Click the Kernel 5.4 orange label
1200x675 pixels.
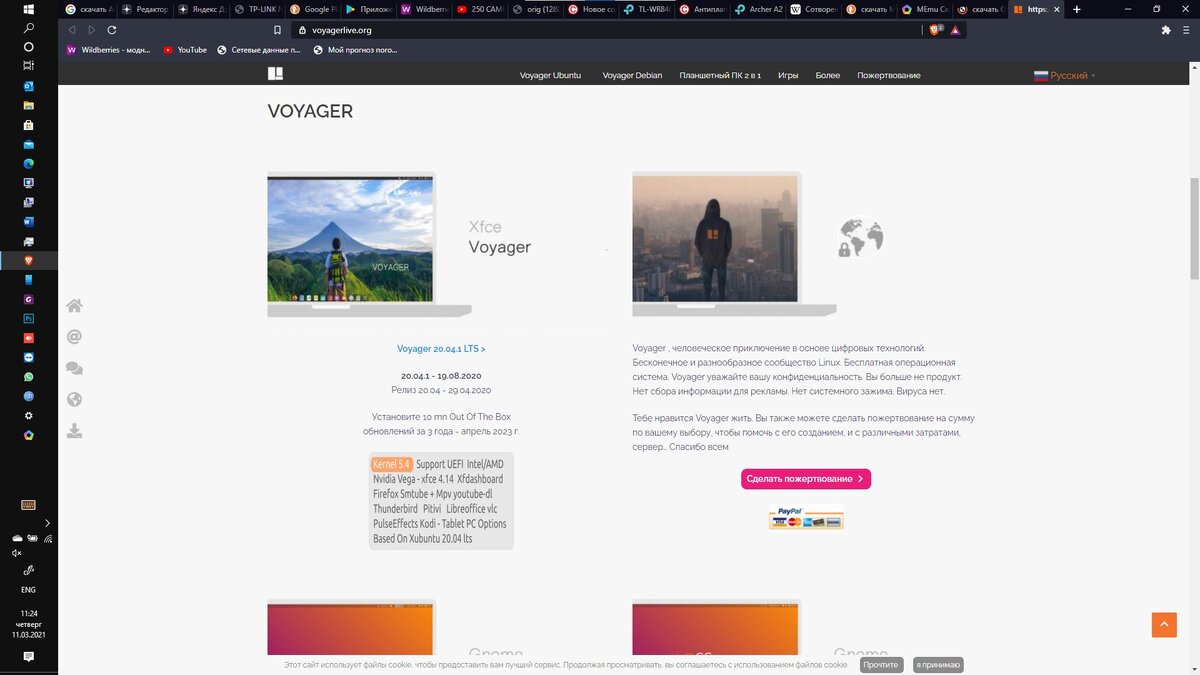392,464
